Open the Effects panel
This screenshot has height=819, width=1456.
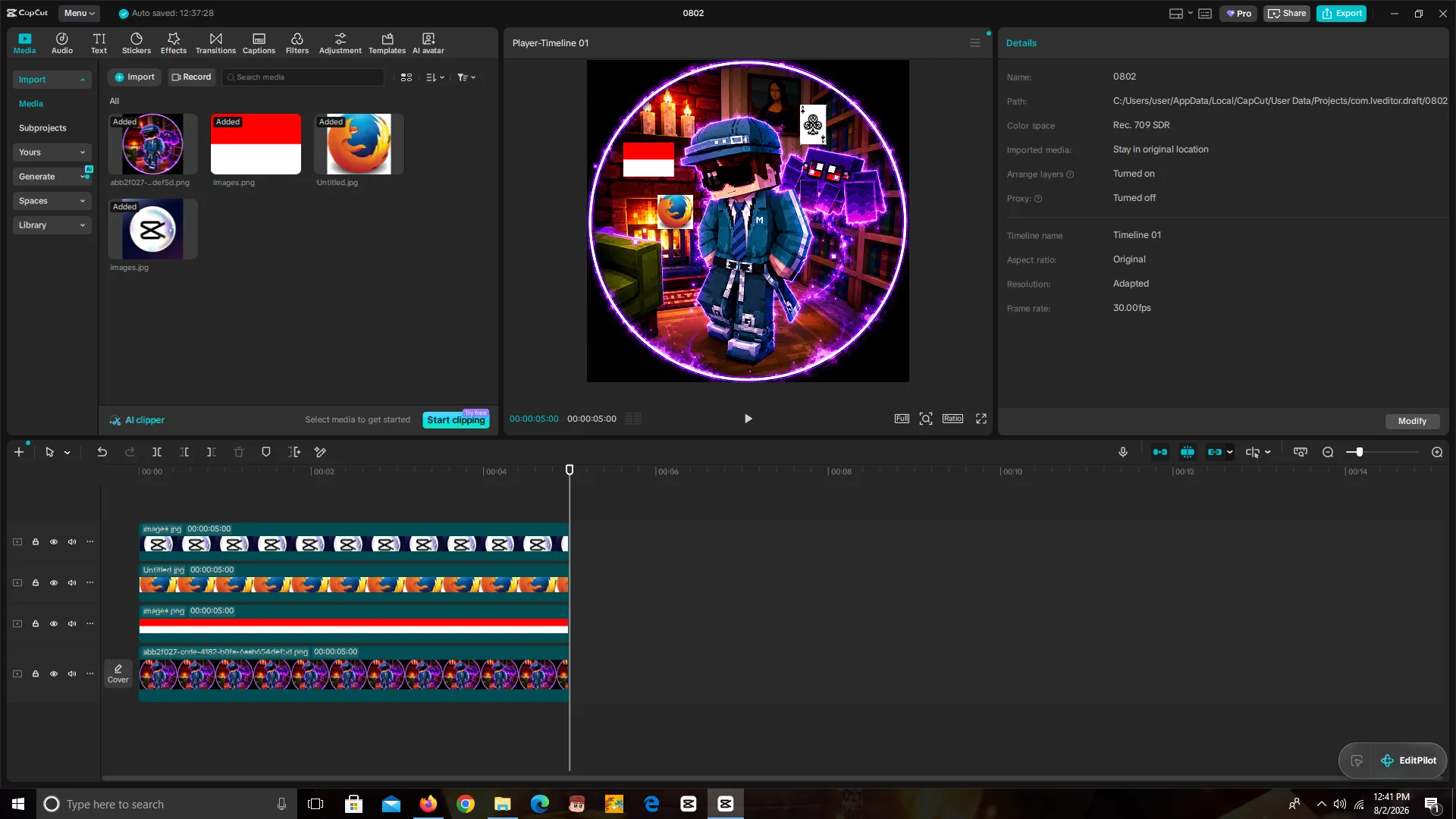pyautogui.click(x=174, y=43)
